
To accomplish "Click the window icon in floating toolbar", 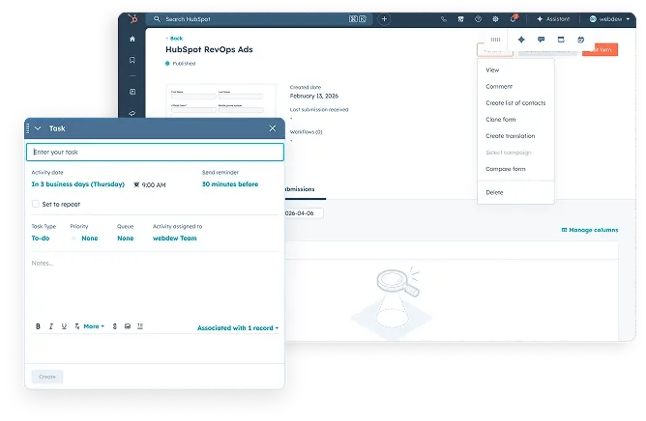I will coord(561,40).
